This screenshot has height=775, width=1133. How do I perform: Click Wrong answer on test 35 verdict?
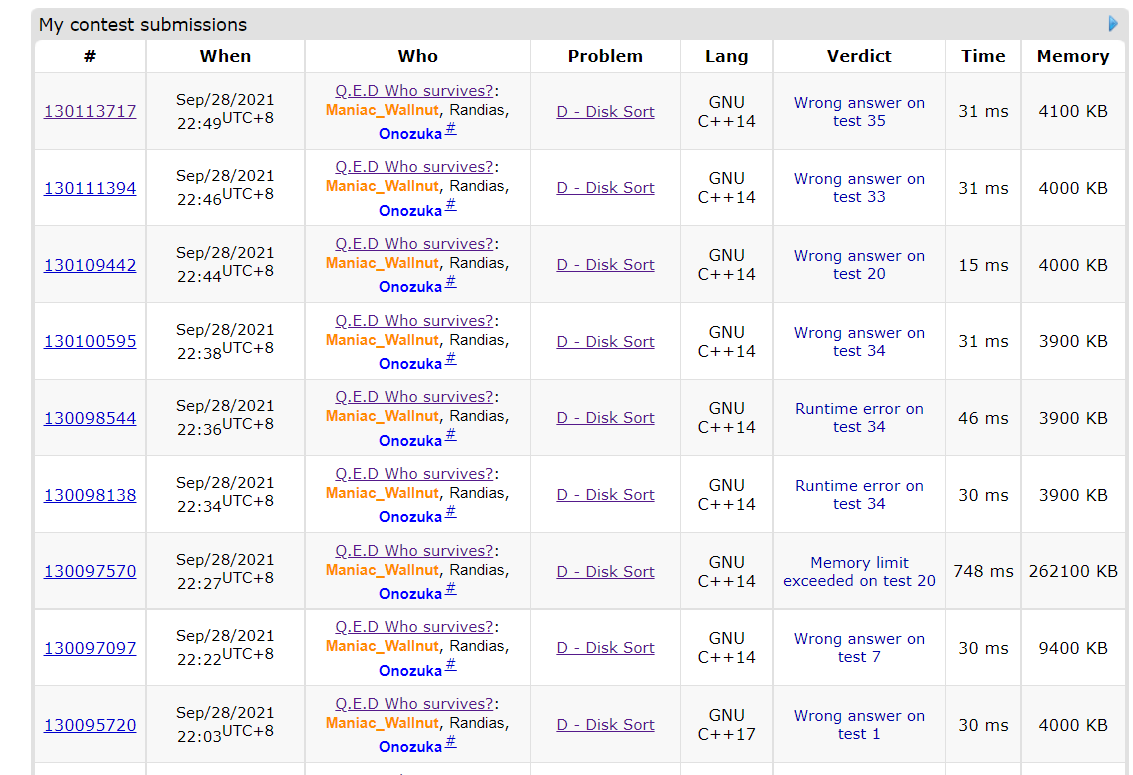coord(859,112)
